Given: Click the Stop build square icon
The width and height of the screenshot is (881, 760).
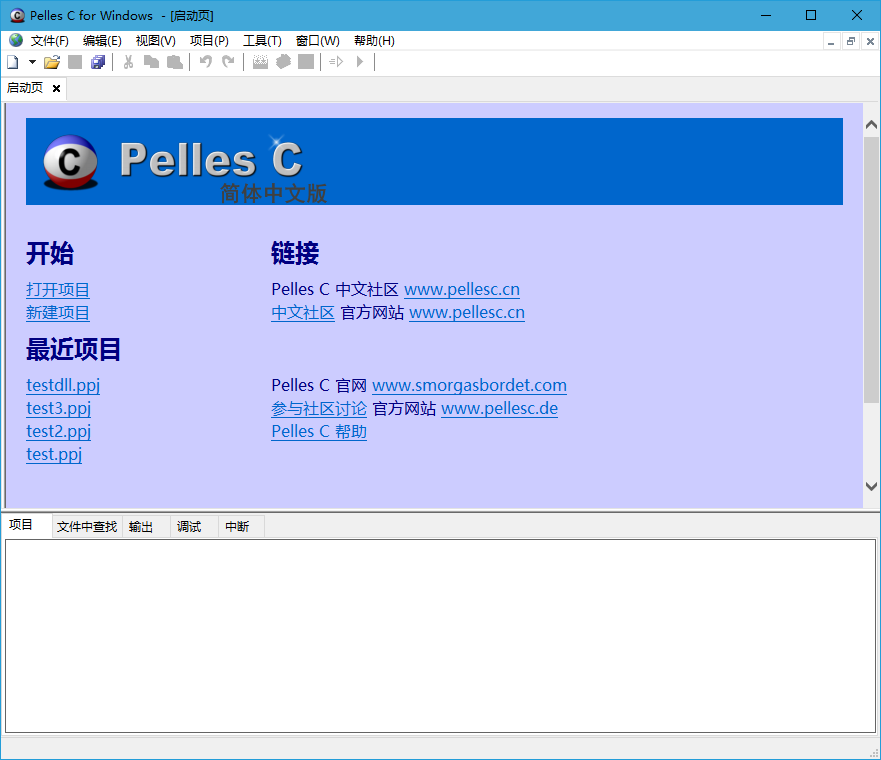Looking at the screenshot, I should (x=306, y=62).
